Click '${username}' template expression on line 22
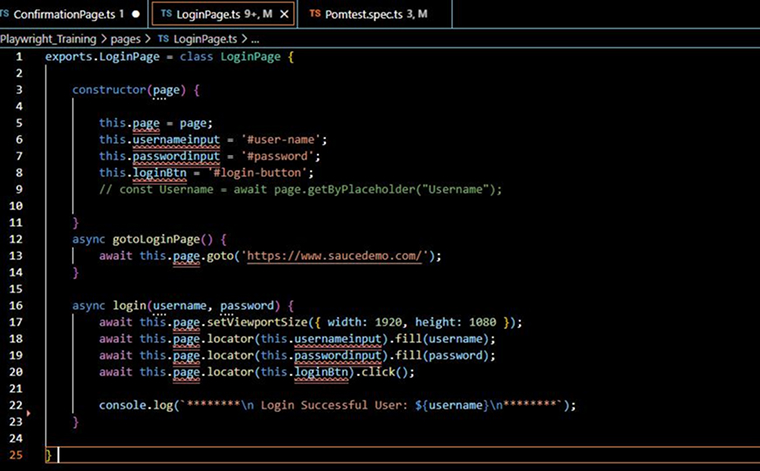 pyautogui.click(x=452, y=405)
